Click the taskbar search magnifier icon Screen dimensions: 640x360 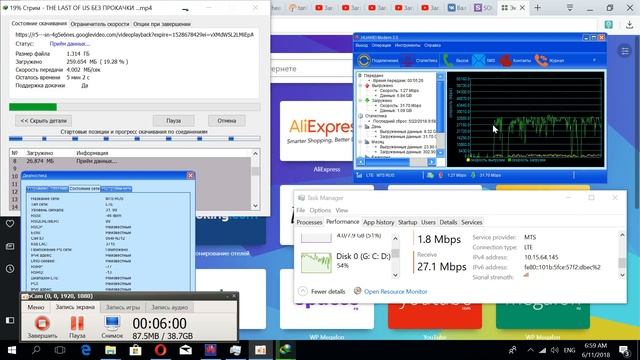36,350
